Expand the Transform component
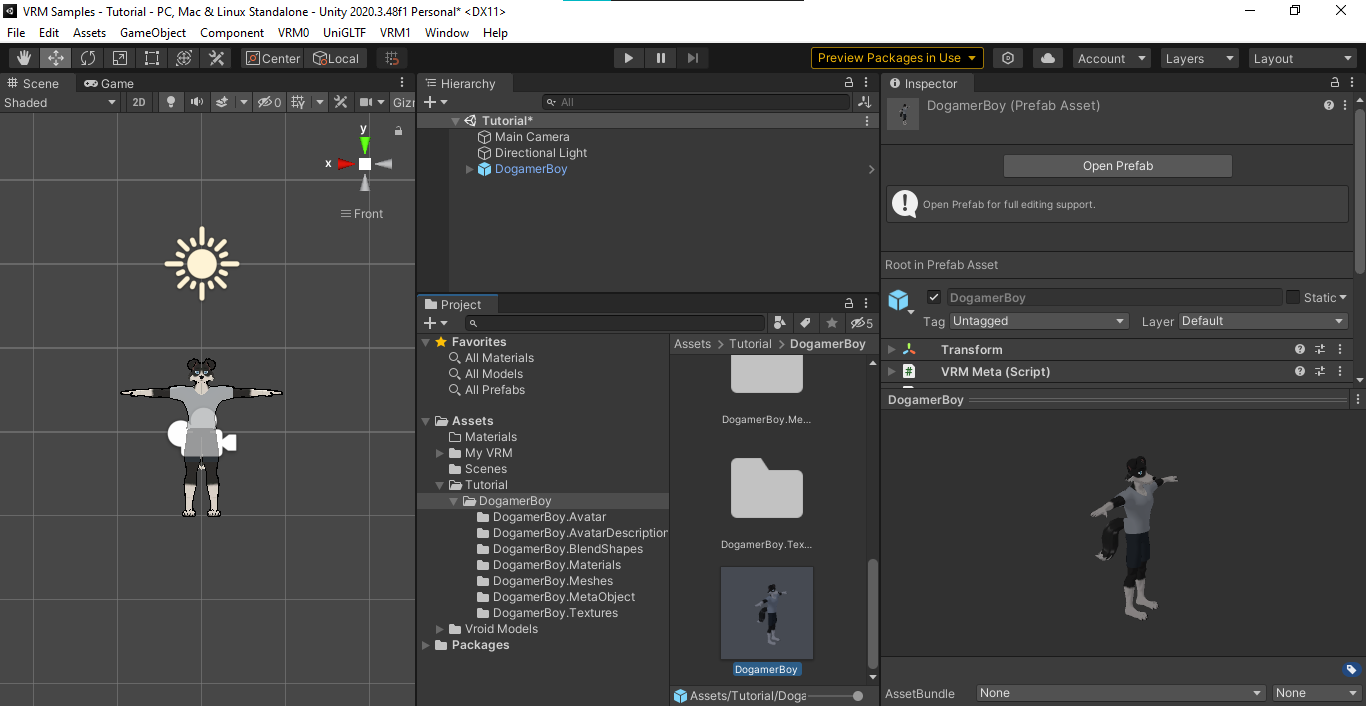Viewport: 1366px width, 706px height. tap(892, 350)
